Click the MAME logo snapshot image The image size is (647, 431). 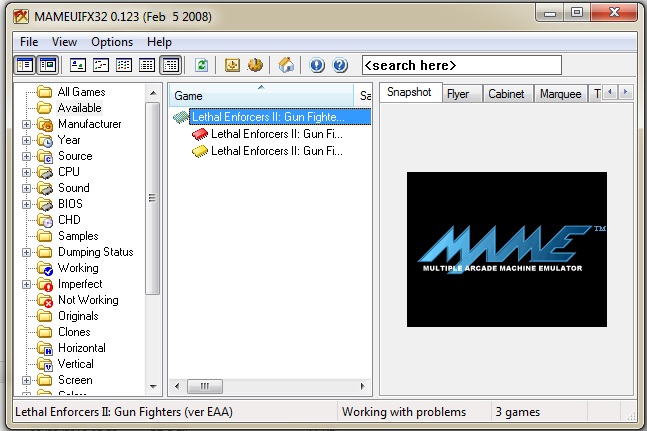tap(507, 250)
